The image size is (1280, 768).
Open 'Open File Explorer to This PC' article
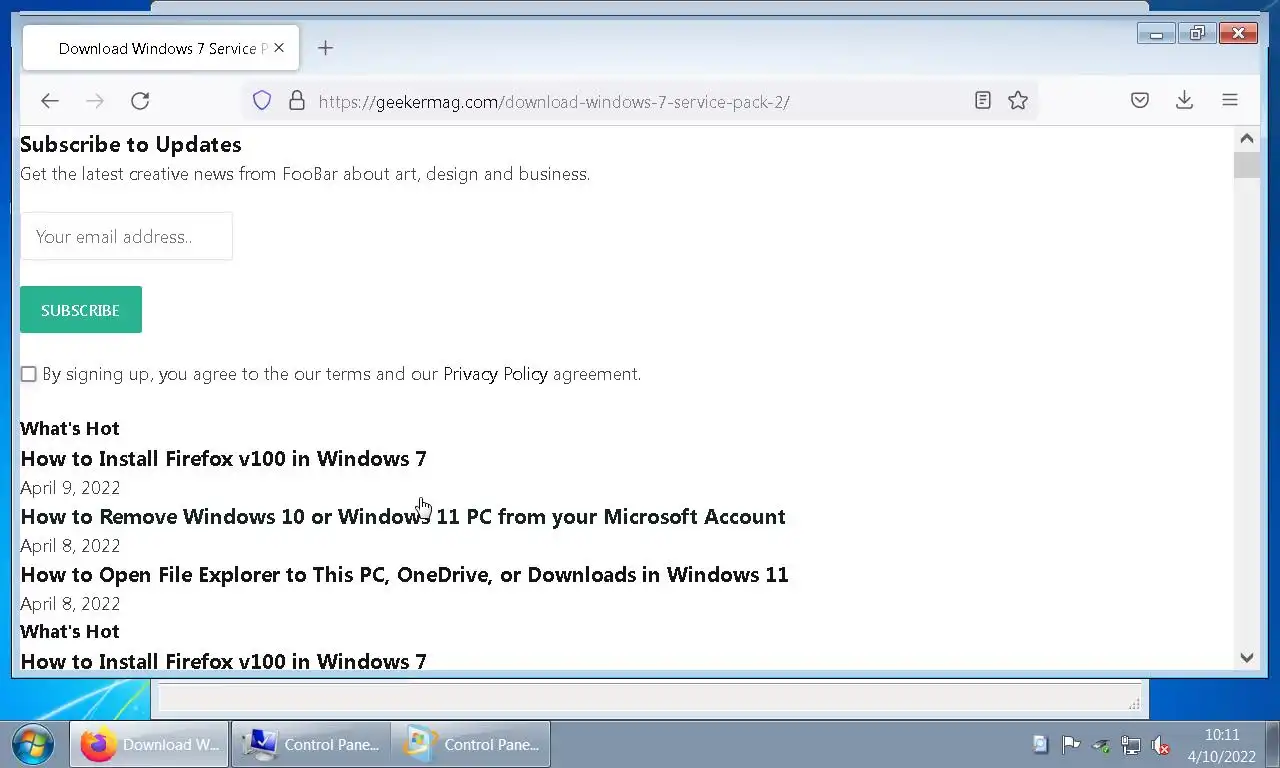coord(404,575)
